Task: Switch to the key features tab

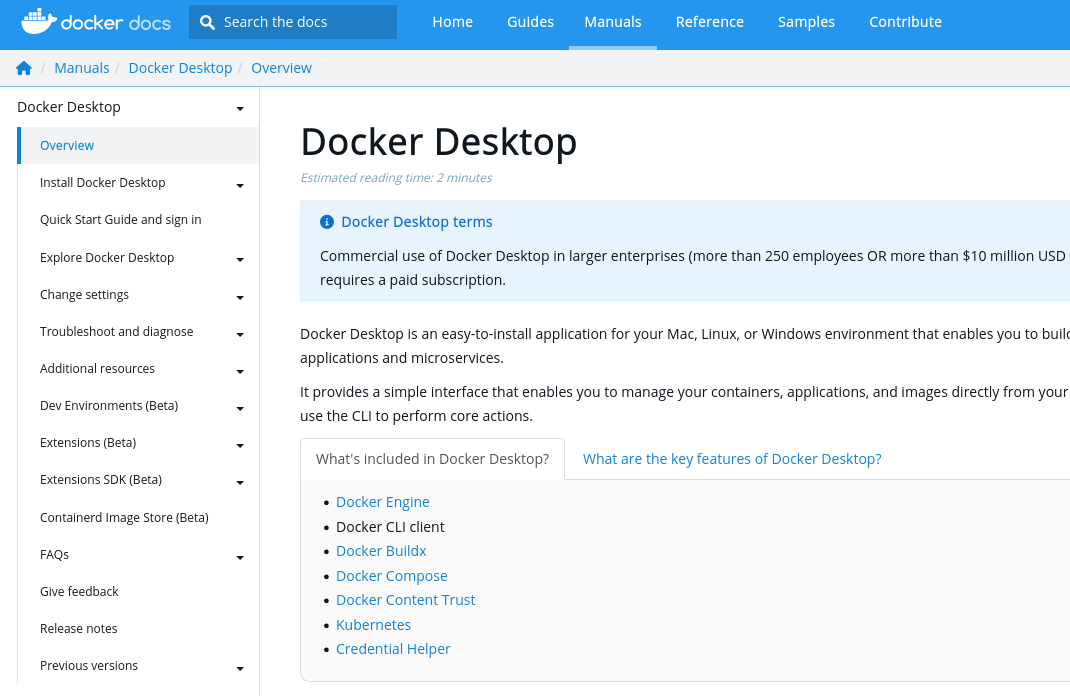Action: coord(731,458)
